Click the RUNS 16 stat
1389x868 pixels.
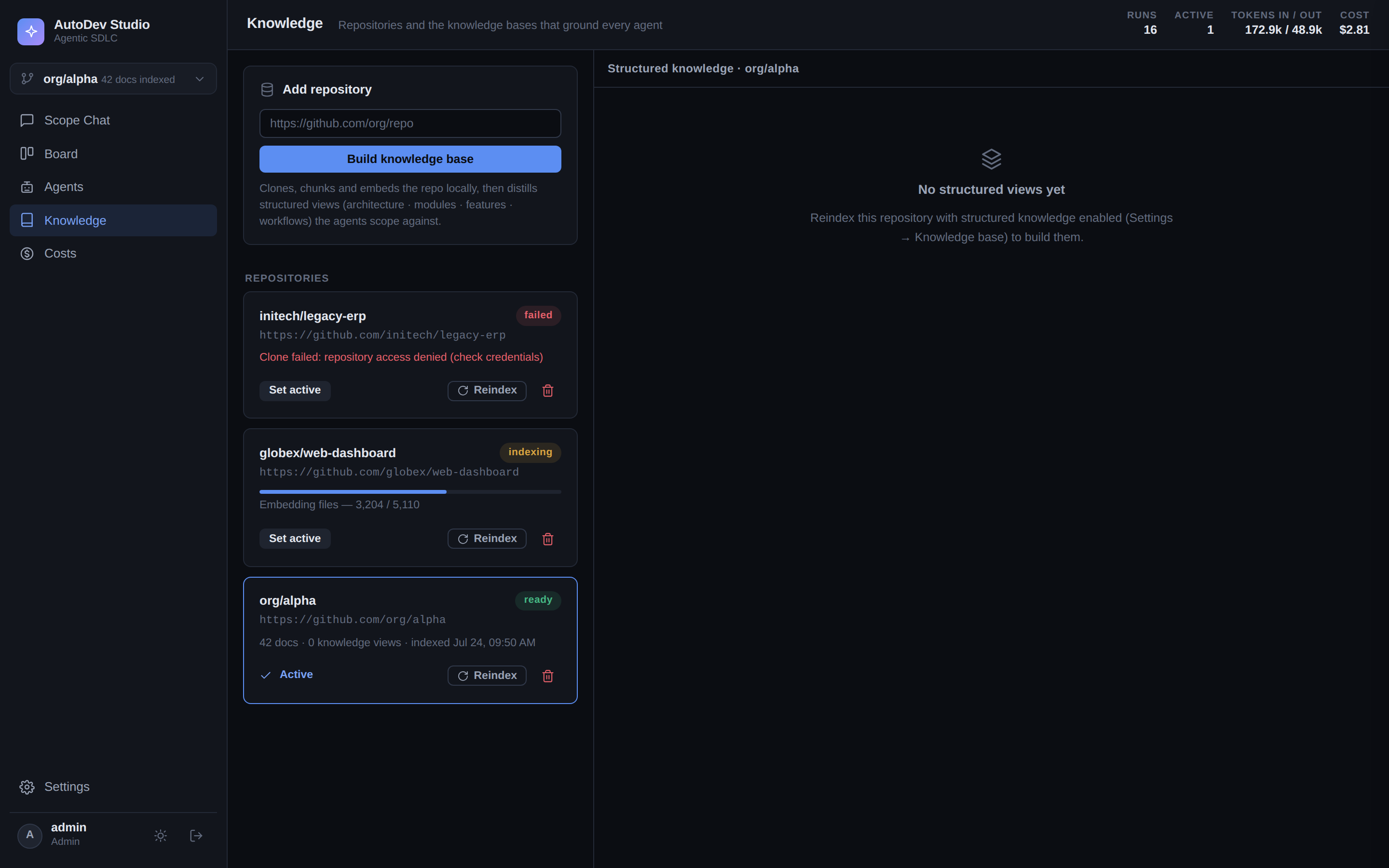tap(1142, 23)
